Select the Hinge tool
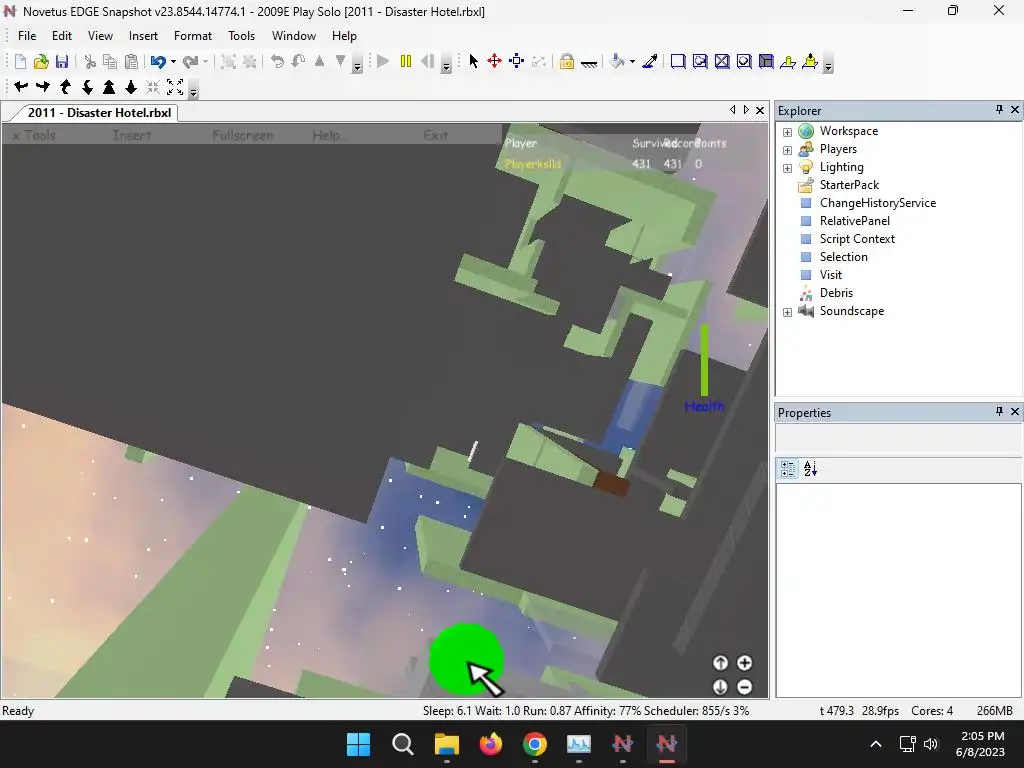This screenshot has width=1024, height=768. [x=788, y=61]
